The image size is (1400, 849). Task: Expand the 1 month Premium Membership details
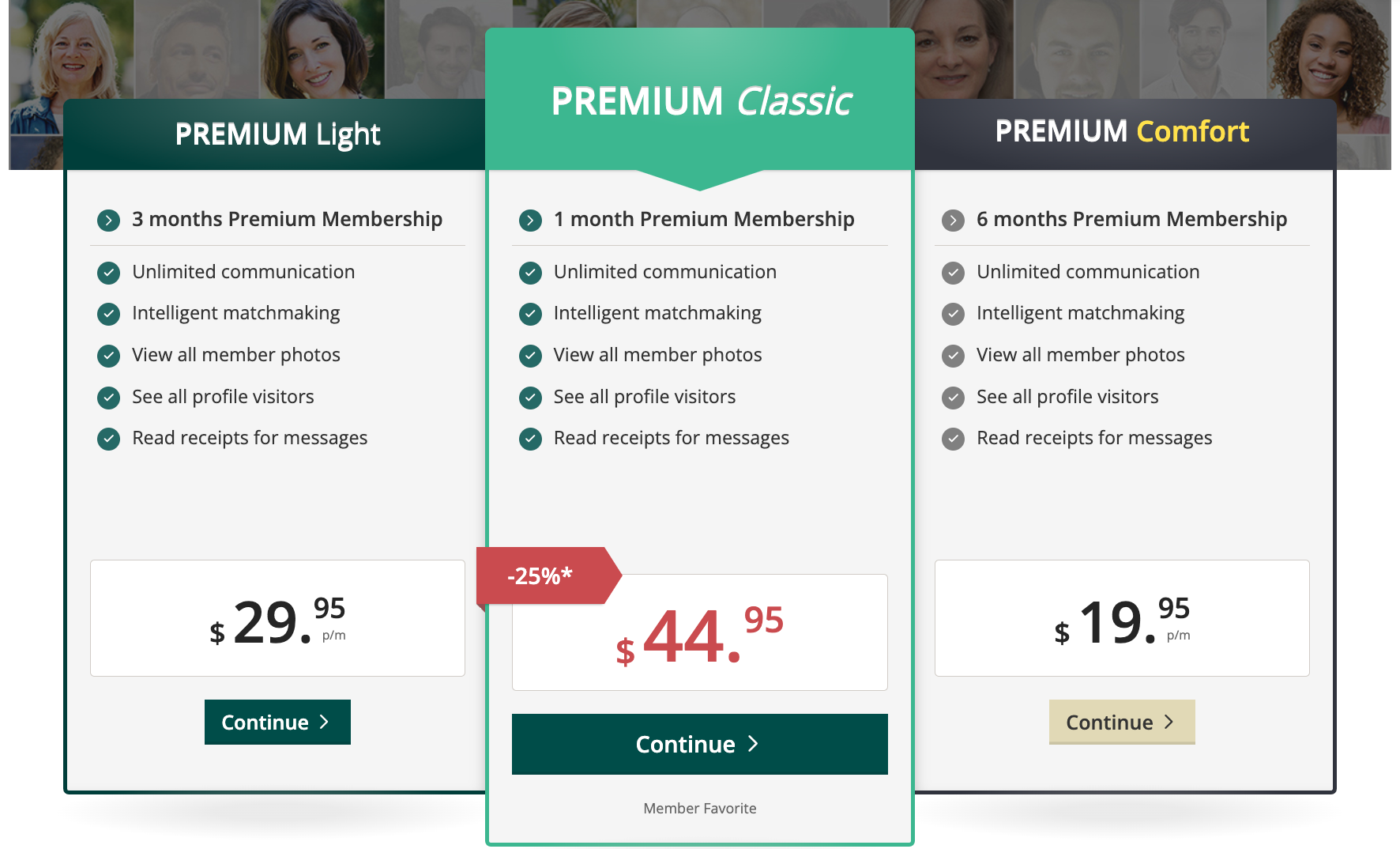(530, 221)
